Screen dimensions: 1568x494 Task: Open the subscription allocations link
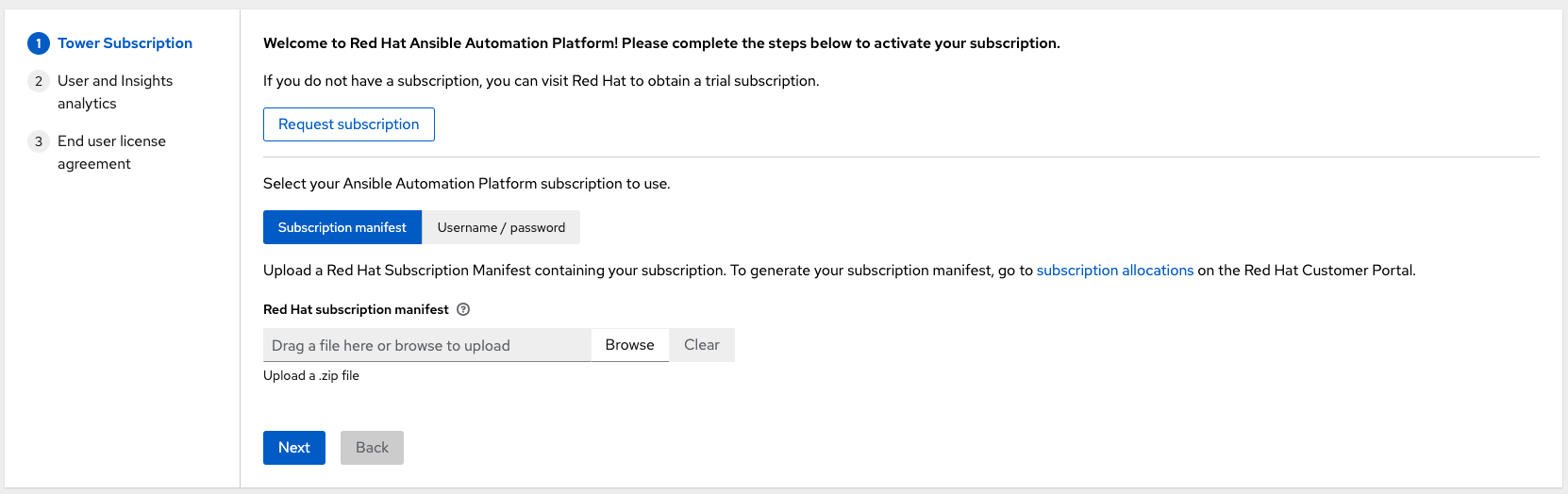click(x=1115, y=271)
